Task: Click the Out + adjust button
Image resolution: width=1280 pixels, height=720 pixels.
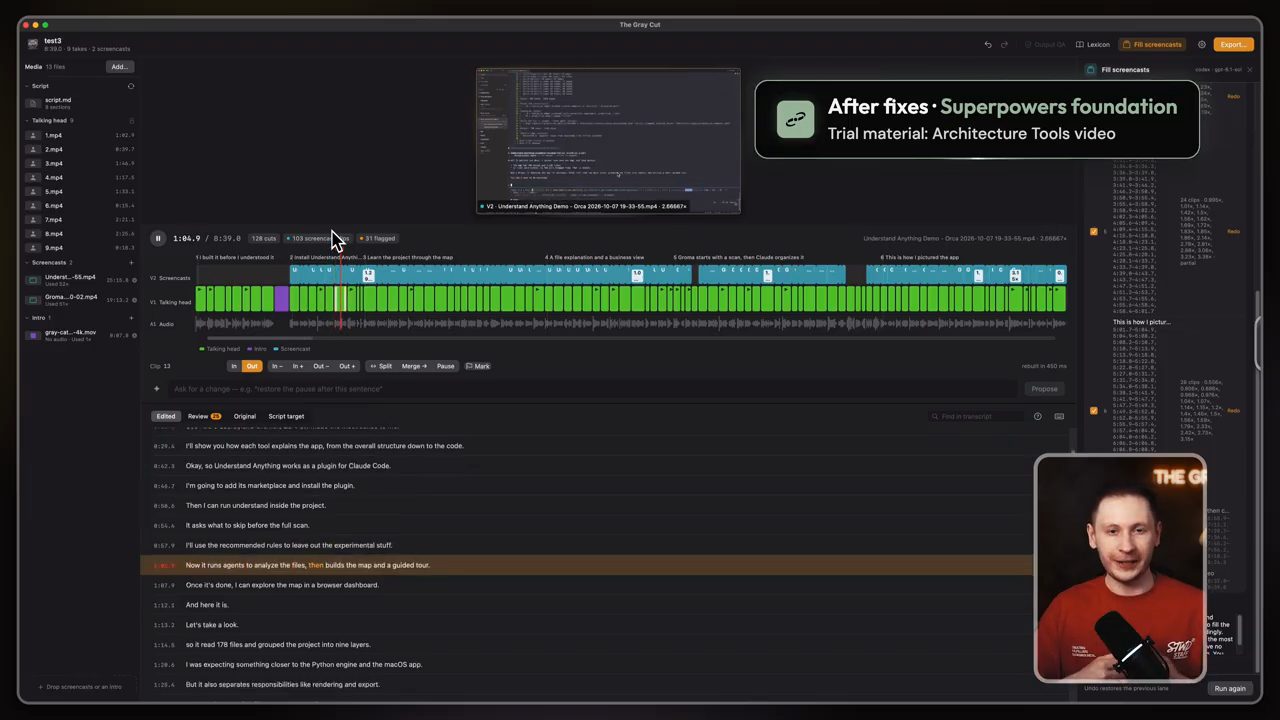Action: click(x=346, y=366)
